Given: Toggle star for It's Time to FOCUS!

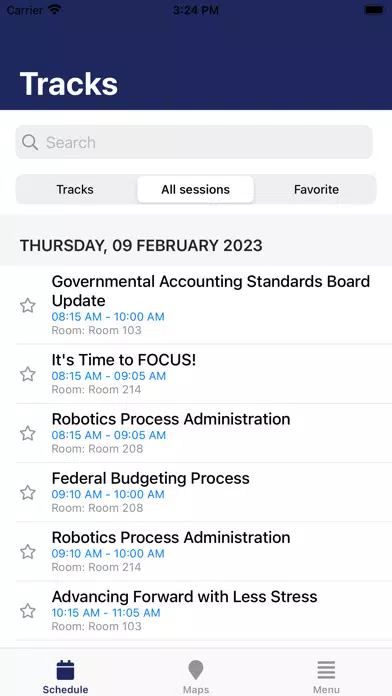Looking at the screenshot, I should tap(28, 374).
